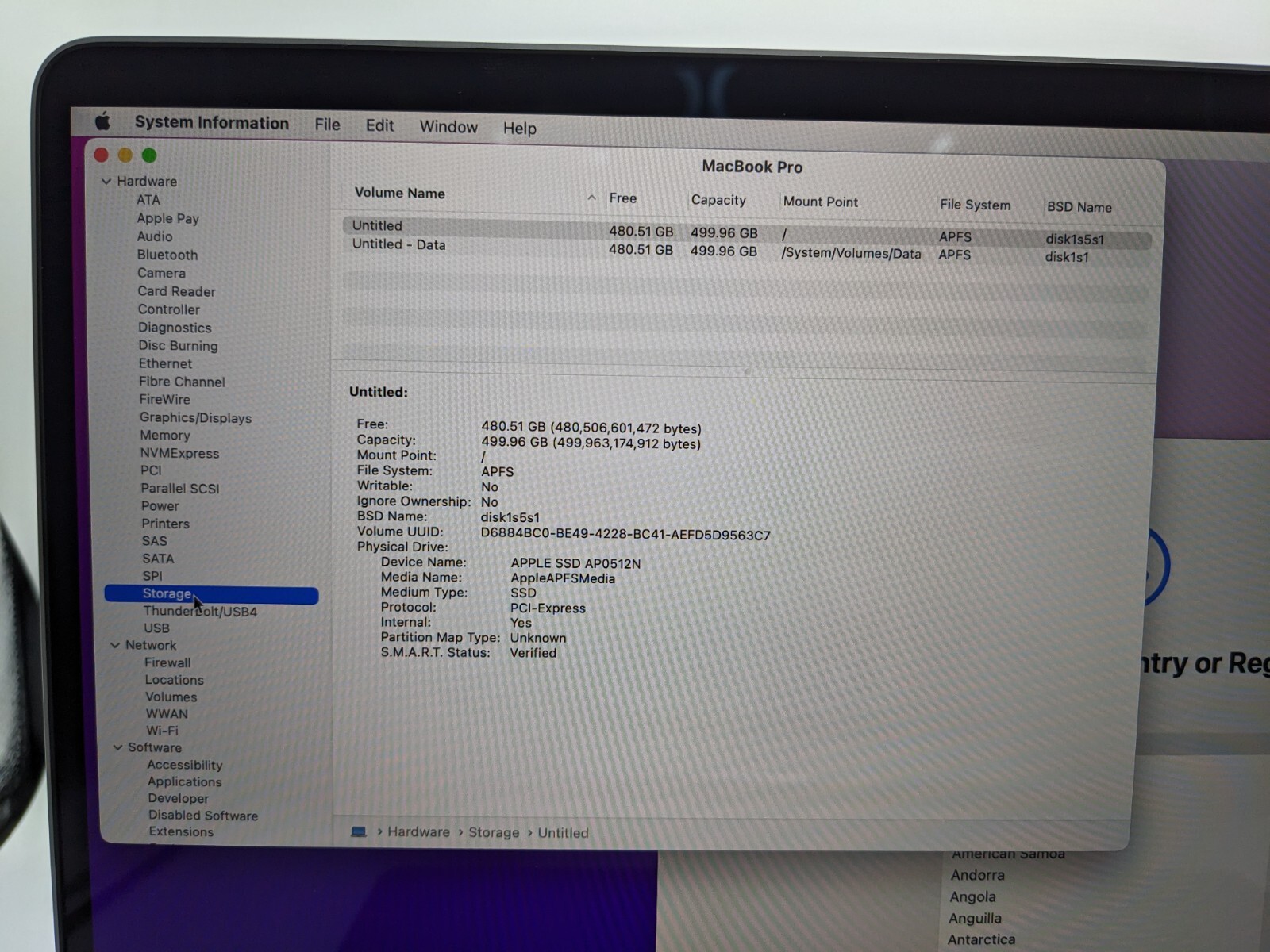Select Developer under Software

coord(179,799)
